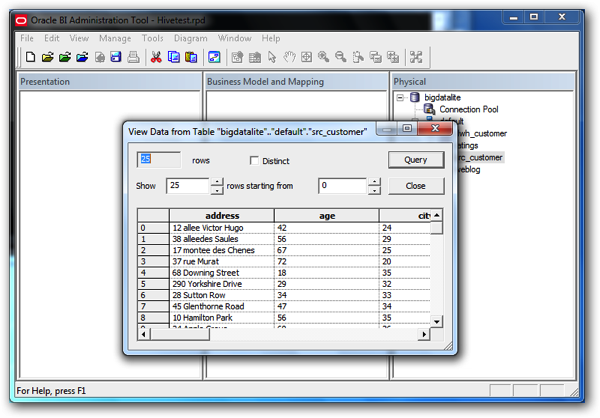Click the Paste clipboard icon
600x418 pixels.
click(x=191, y=57)
